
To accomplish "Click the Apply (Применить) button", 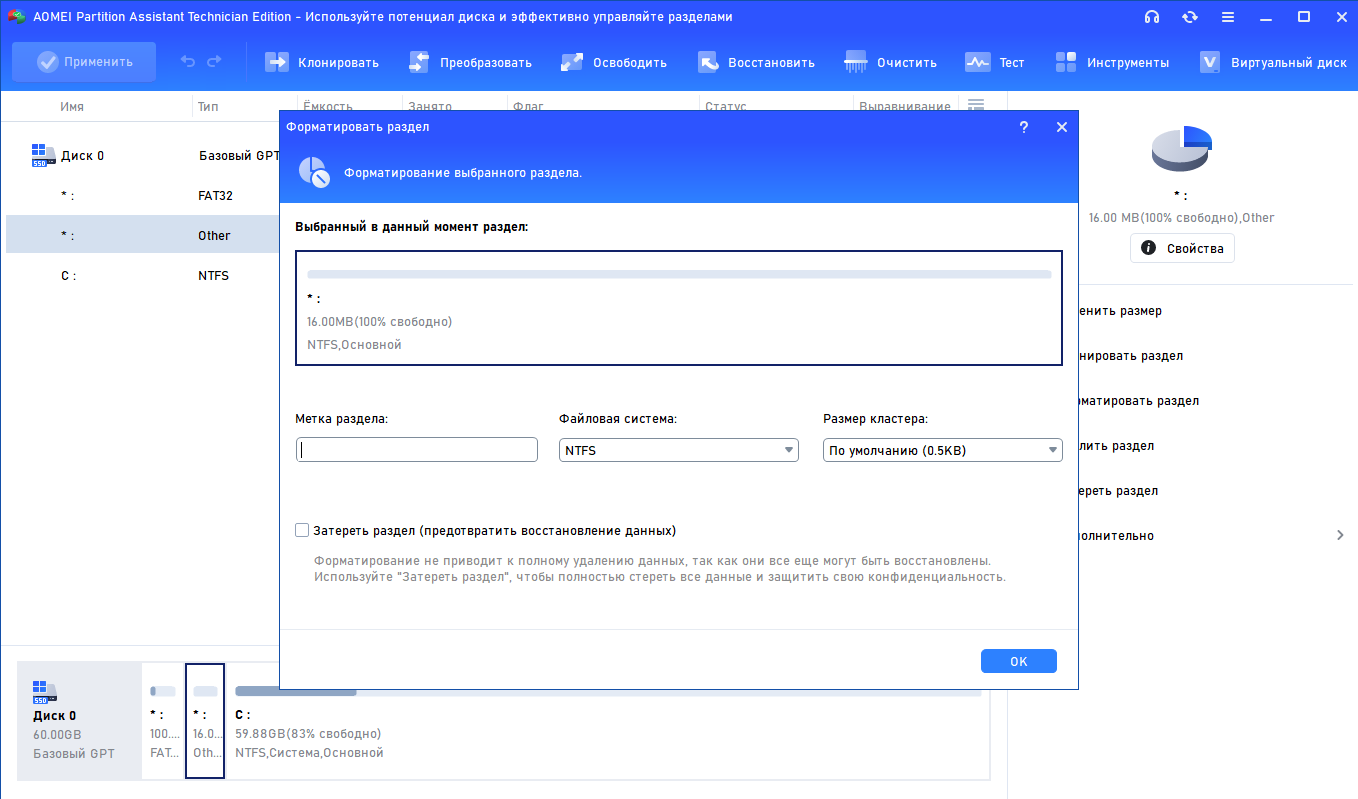I will (84, 62).
